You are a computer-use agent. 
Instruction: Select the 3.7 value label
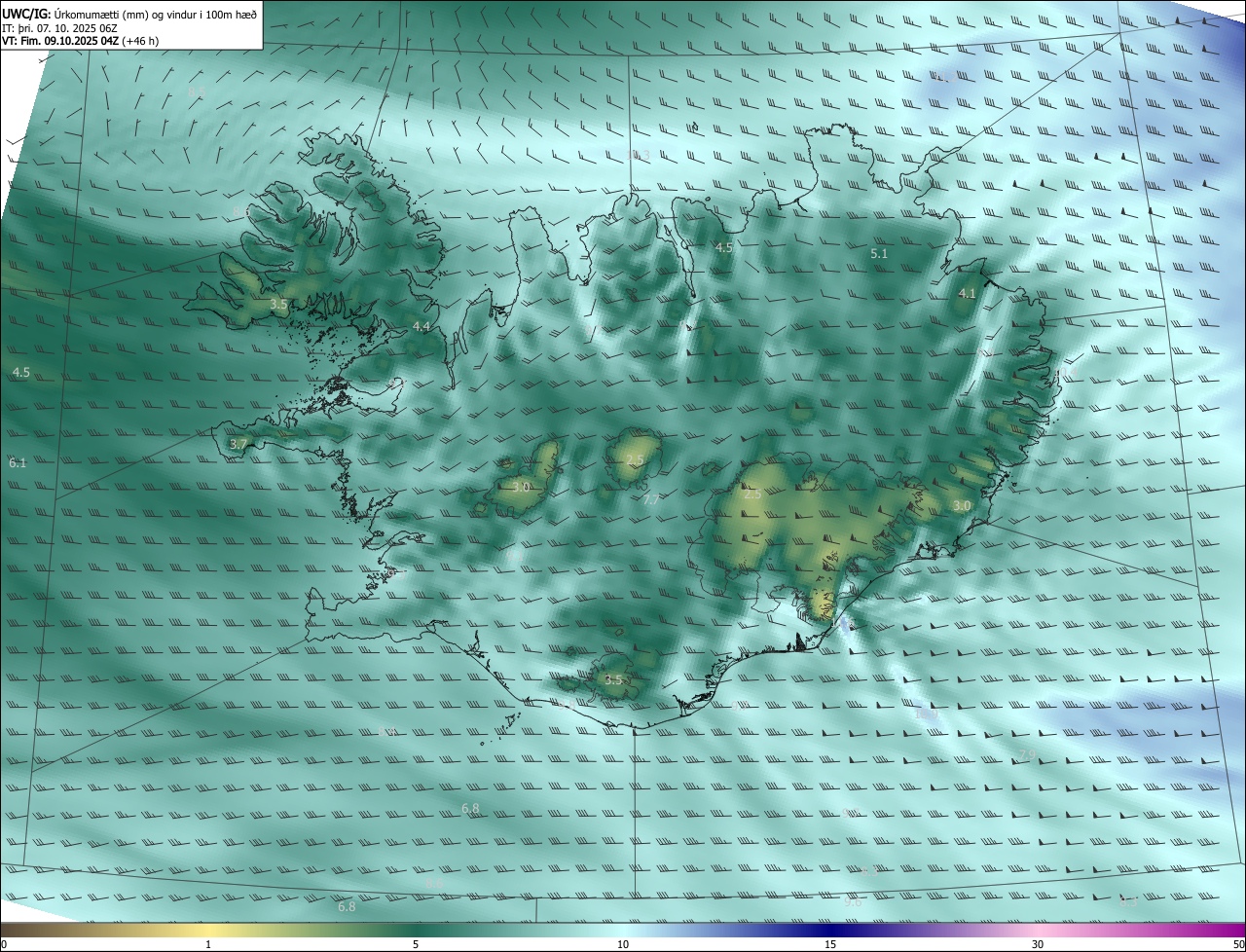click(238, 444)
